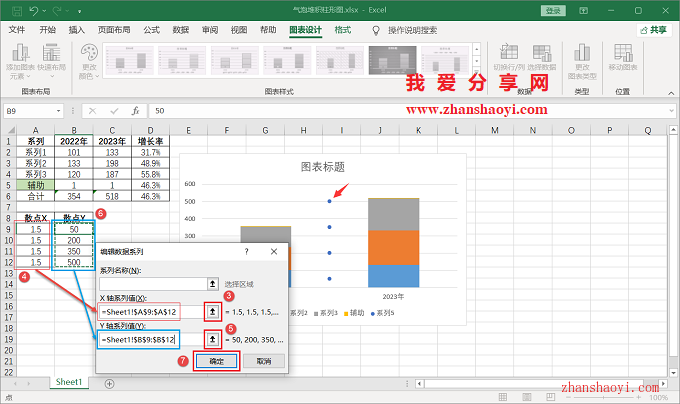Screen dimensions: 680x404
Task: Click Select Data icon
Action: [x=542, y=52]
